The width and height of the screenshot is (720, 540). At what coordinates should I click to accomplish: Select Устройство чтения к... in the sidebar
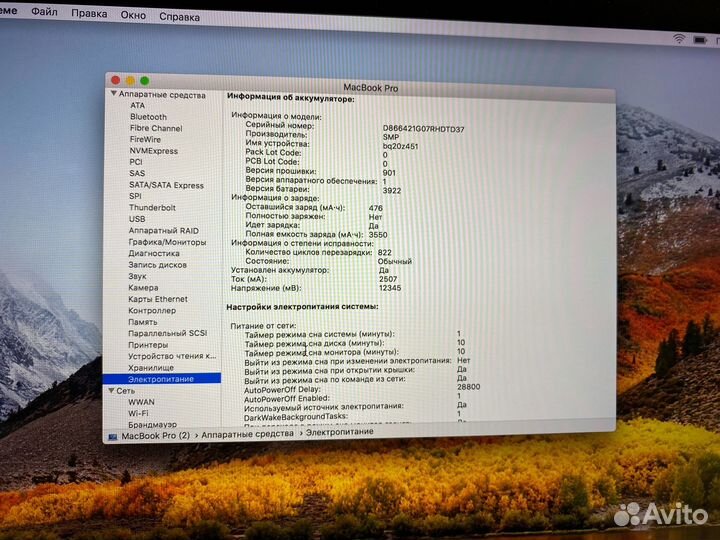172,356
